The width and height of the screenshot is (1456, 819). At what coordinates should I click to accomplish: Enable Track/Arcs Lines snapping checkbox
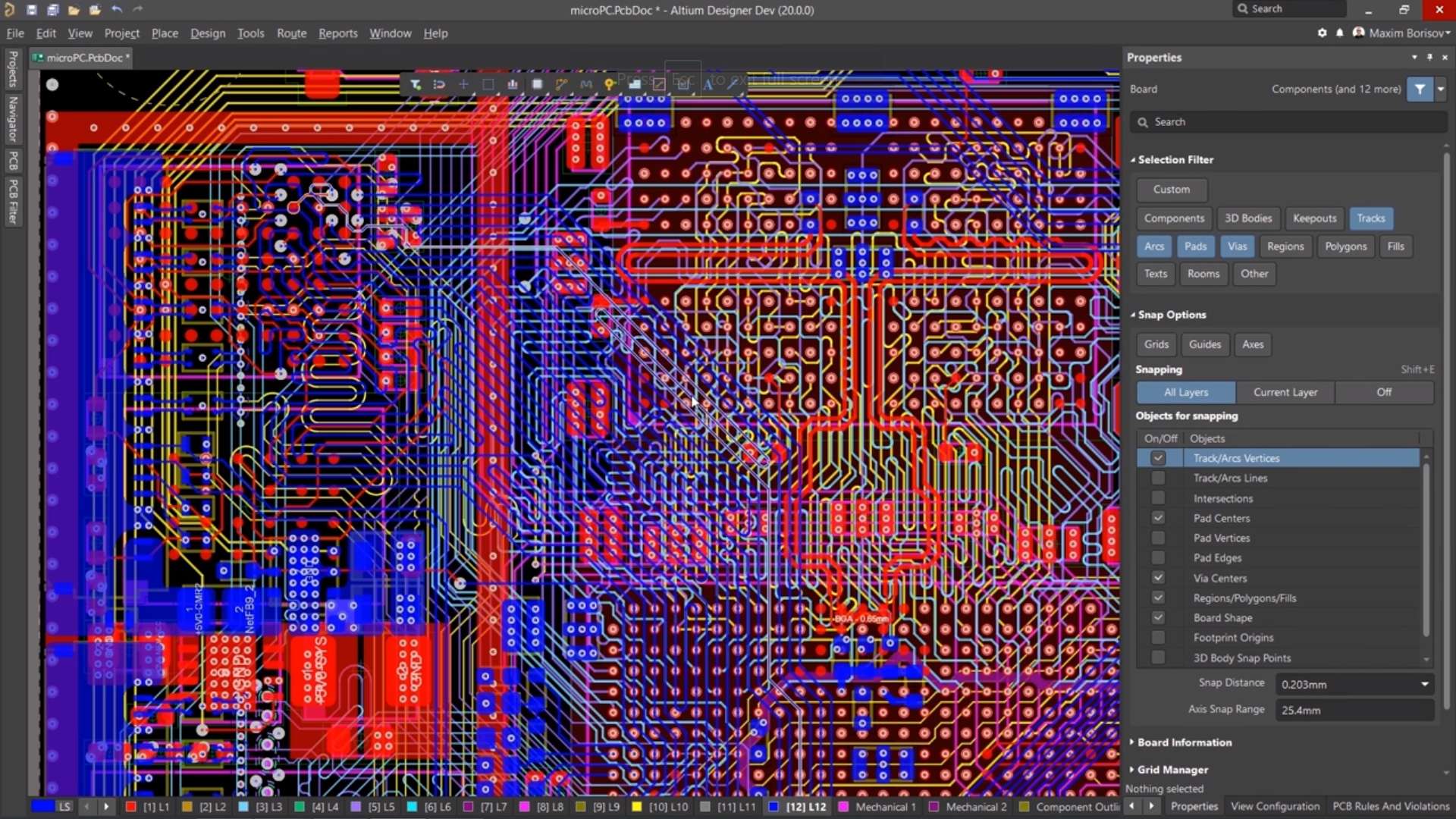pyautogui.click(x=1158, y=478)
